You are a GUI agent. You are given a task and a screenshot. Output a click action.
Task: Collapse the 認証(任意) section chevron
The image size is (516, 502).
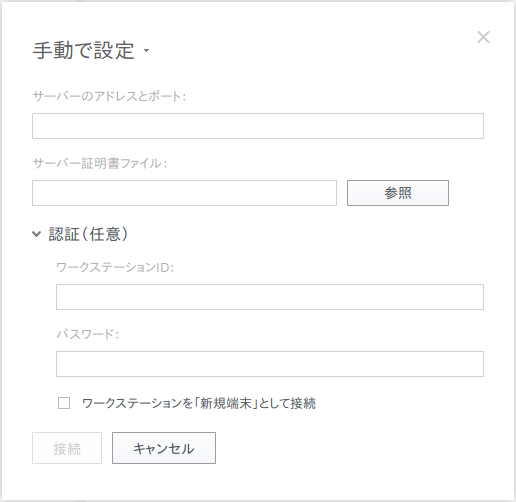pyautogui.click(x=36, y=234)
